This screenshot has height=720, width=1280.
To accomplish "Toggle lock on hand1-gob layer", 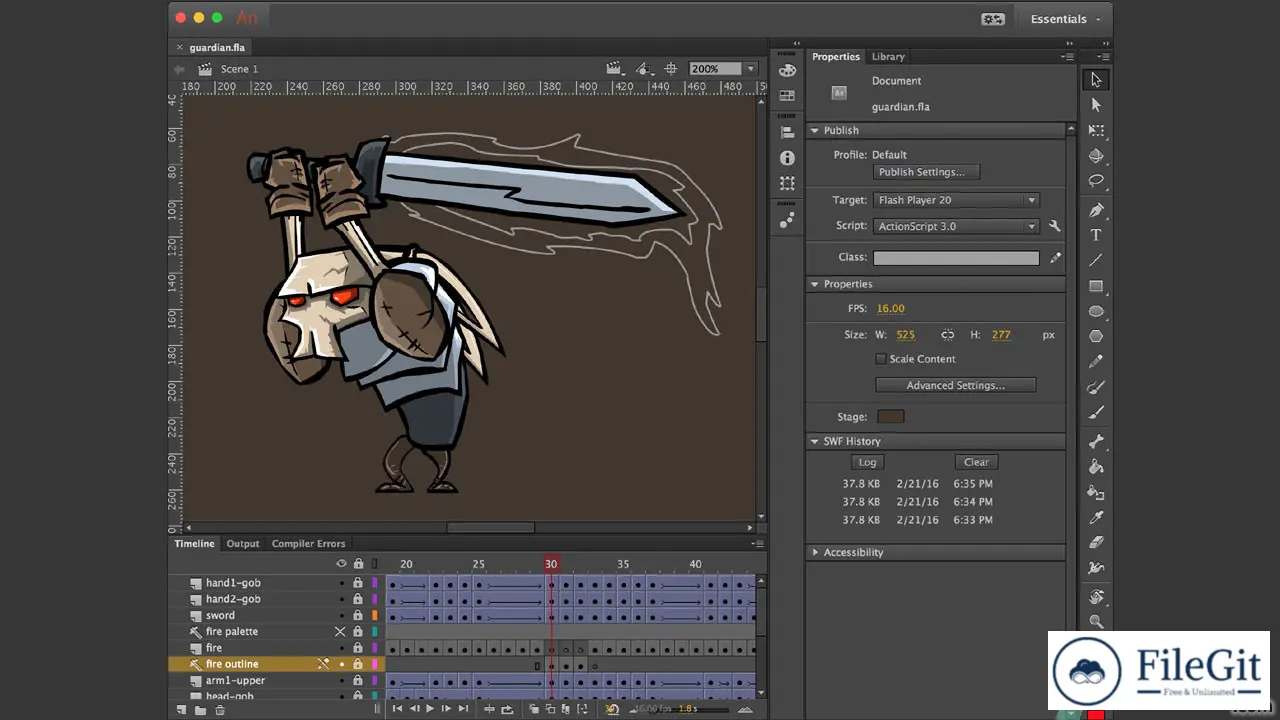I will pyautogui.click(x=357, y=583).
